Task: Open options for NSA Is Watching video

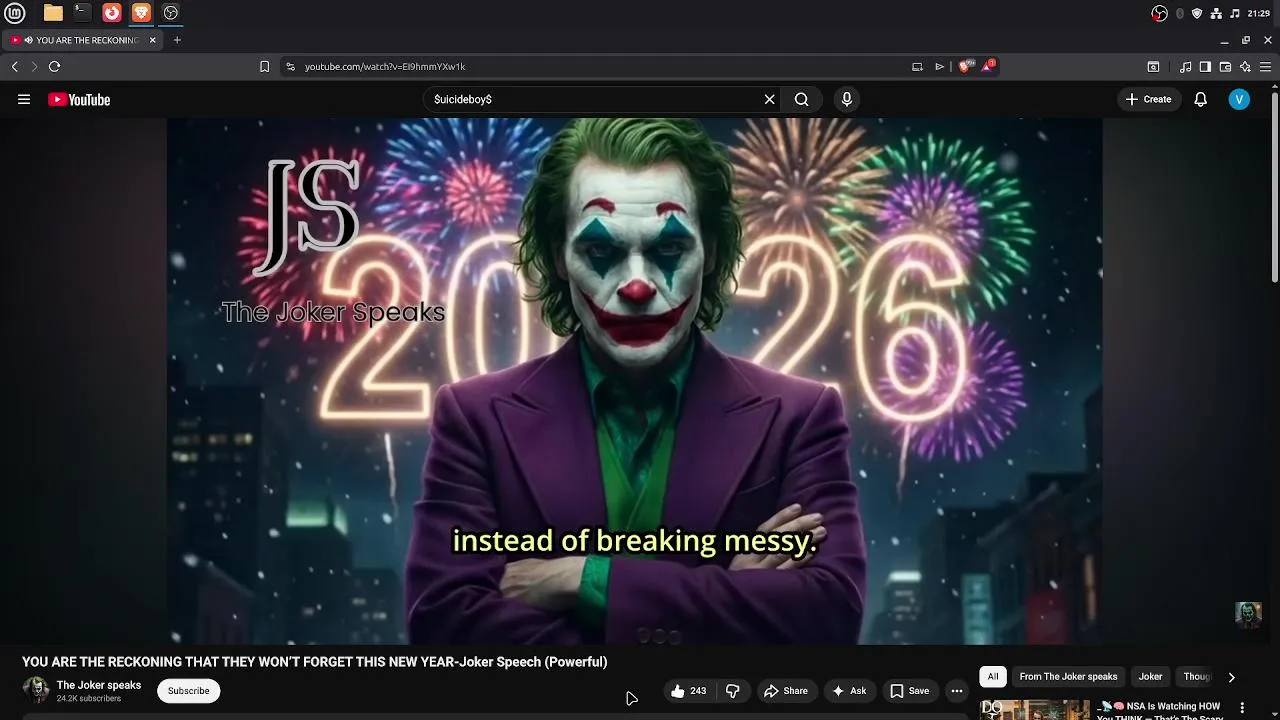Action: pyautogui.click(x=1243, y=708)
